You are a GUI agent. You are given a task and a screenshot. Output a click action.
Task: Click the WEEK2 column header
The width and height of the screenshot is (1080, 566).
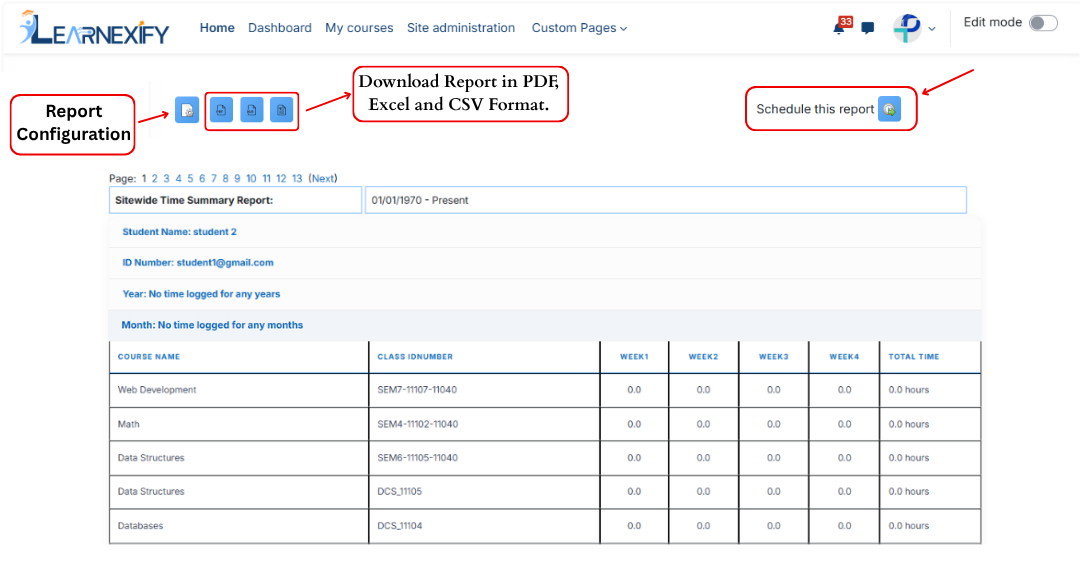pos(703,357)
